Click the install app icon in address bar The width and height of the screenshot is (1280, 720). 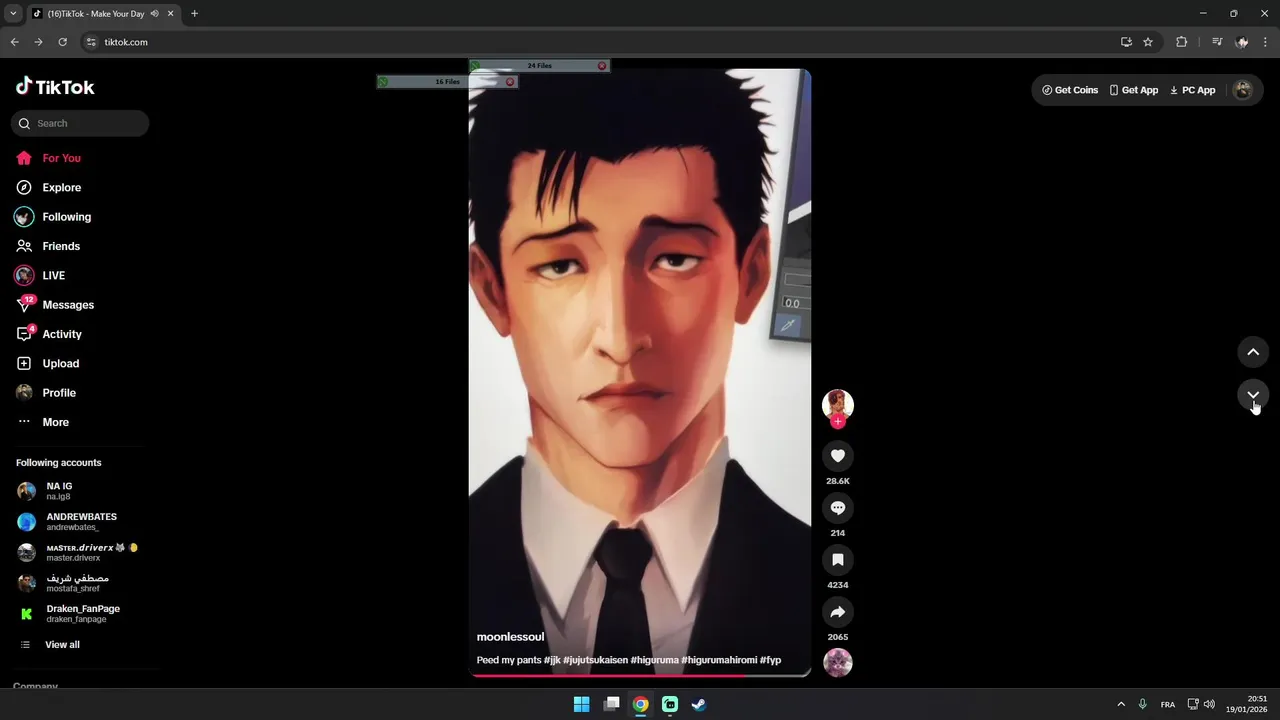click(1126, 42)
